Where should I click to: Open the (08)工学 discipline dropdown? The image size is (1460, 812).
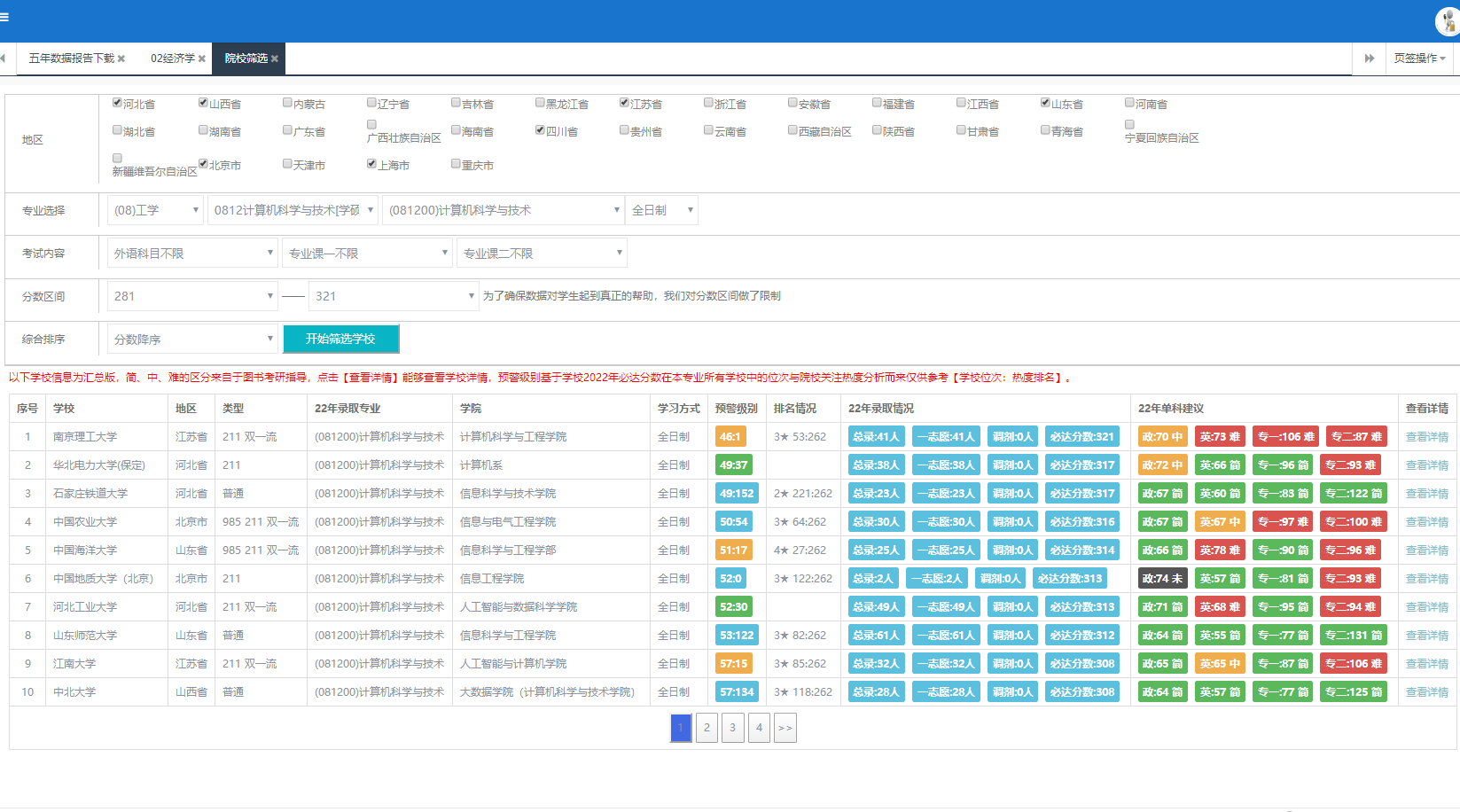[156, 210]
